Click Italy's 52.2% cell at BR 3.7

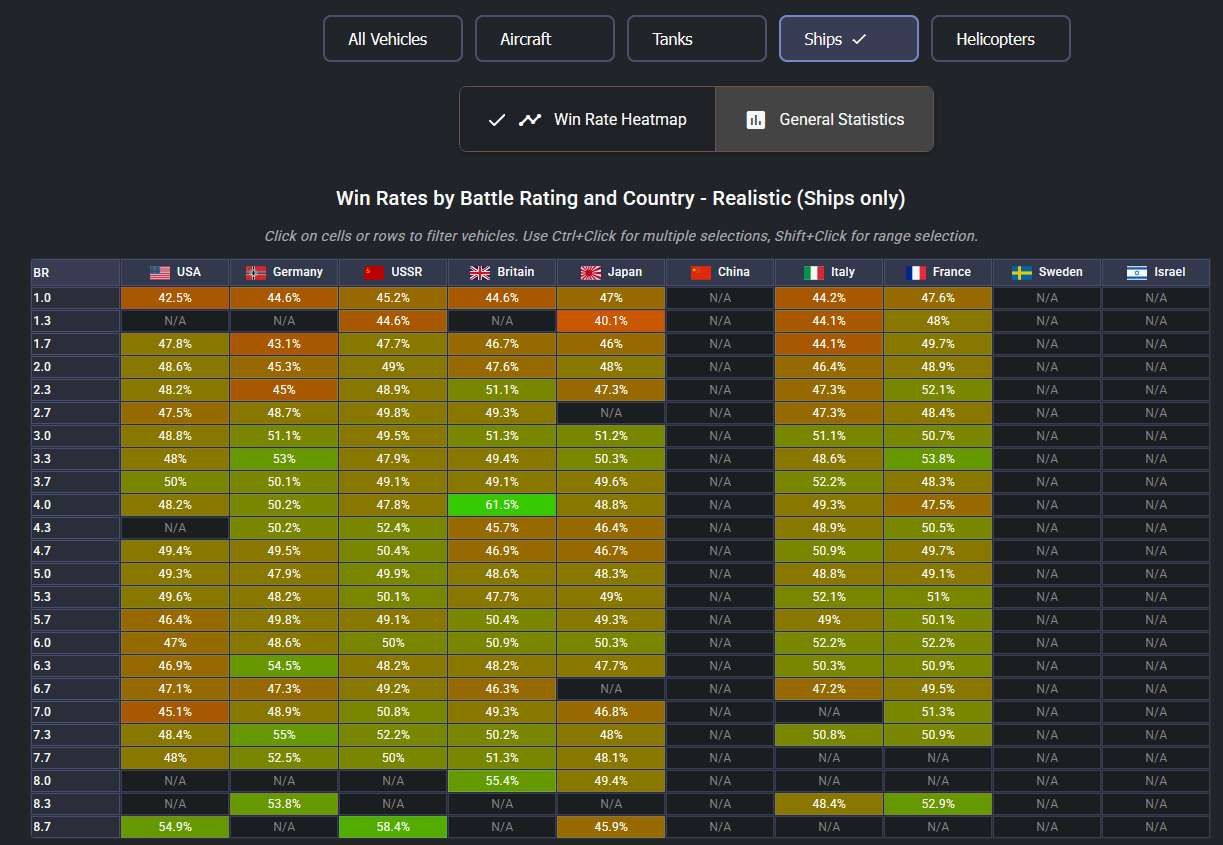click(x=829, y=481)
